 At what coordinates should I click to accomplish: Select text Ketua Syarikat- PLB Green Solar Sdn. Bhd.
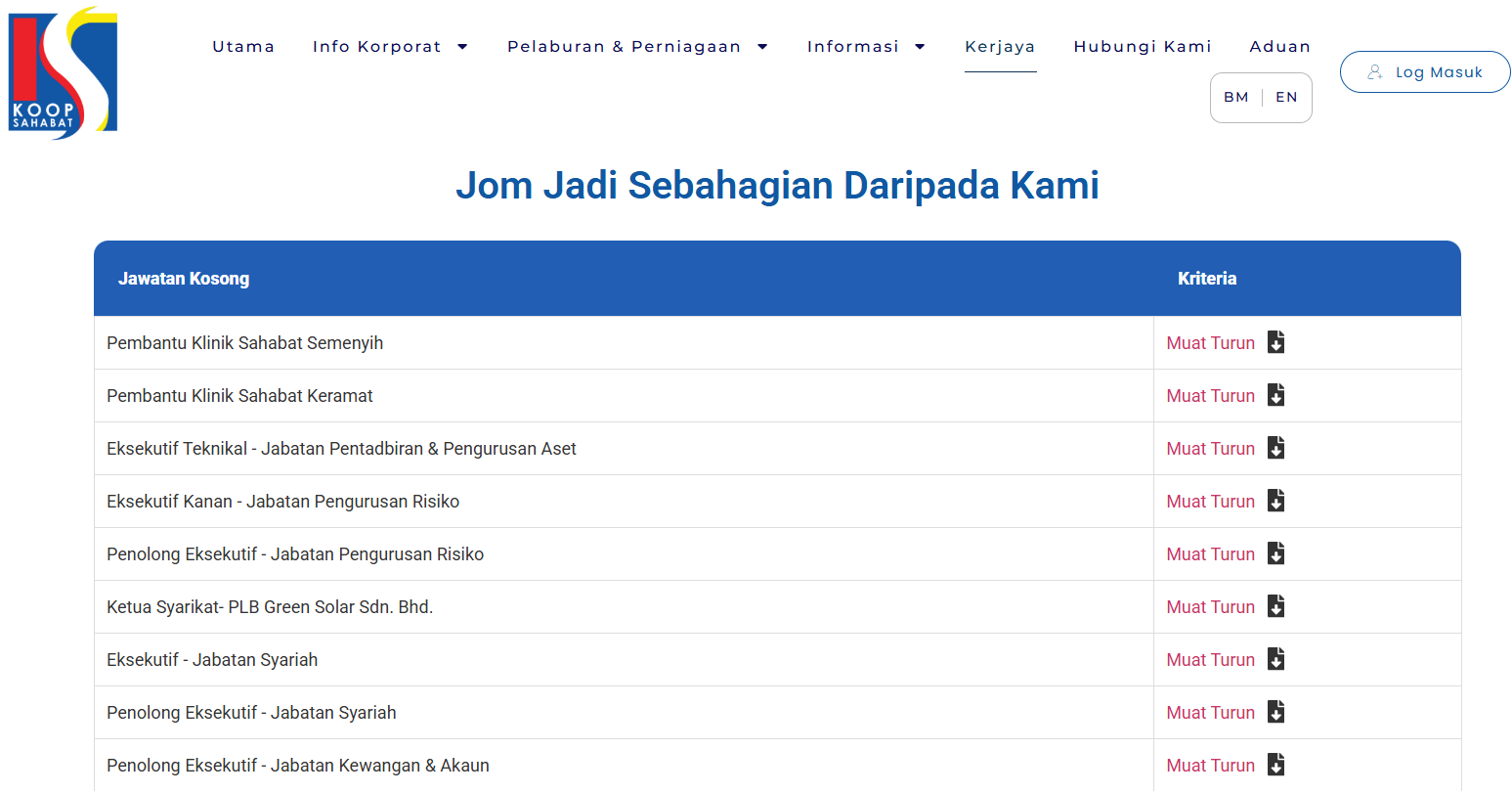tap(270, 607)
